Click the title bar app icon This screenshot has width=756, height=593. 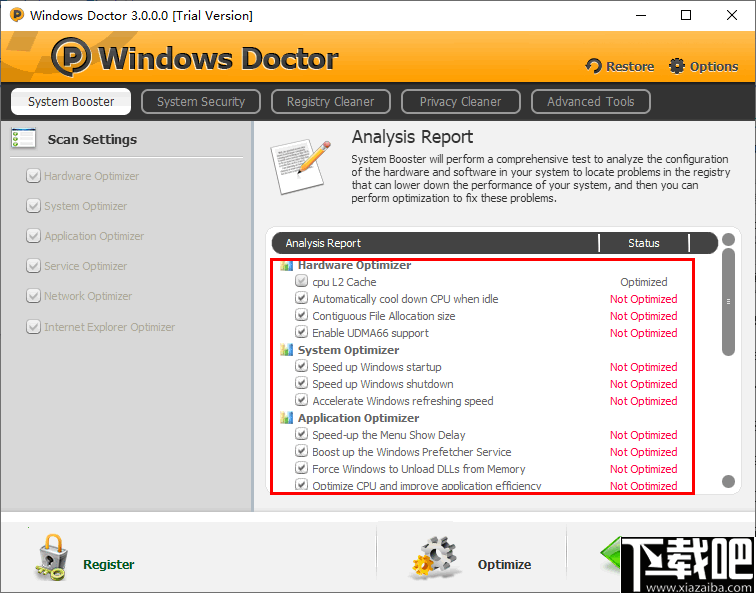17,15
